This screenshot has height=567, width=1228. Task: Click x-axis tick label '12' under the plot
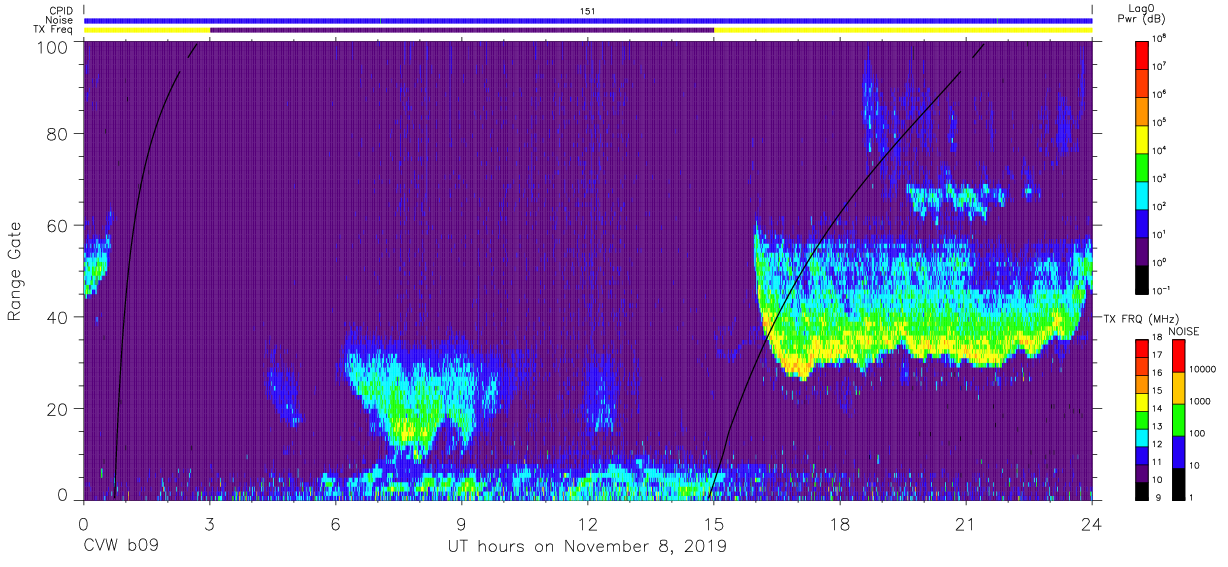588,523
